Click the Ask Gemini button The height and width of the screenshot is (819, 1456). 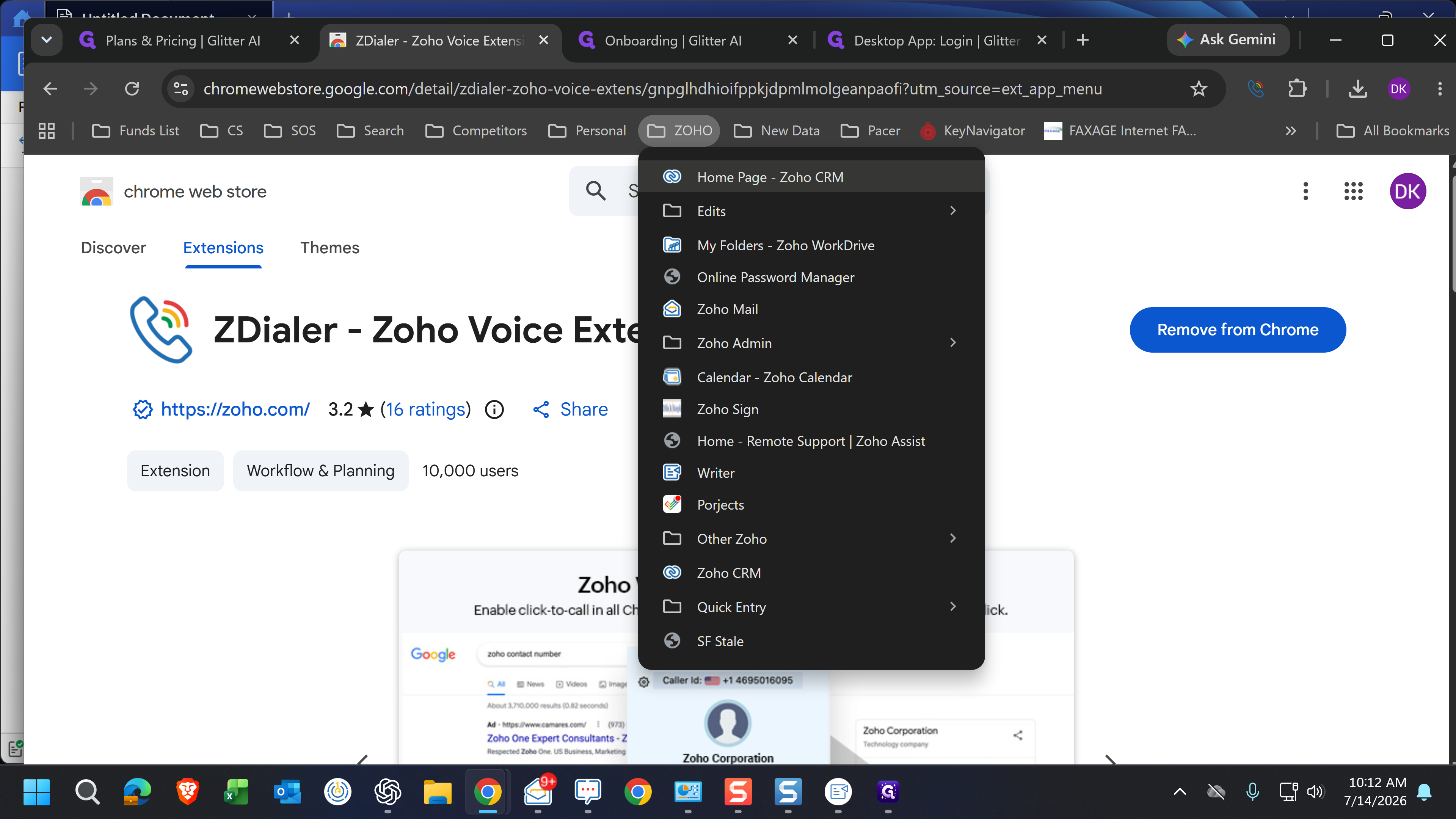(1228, 39)
